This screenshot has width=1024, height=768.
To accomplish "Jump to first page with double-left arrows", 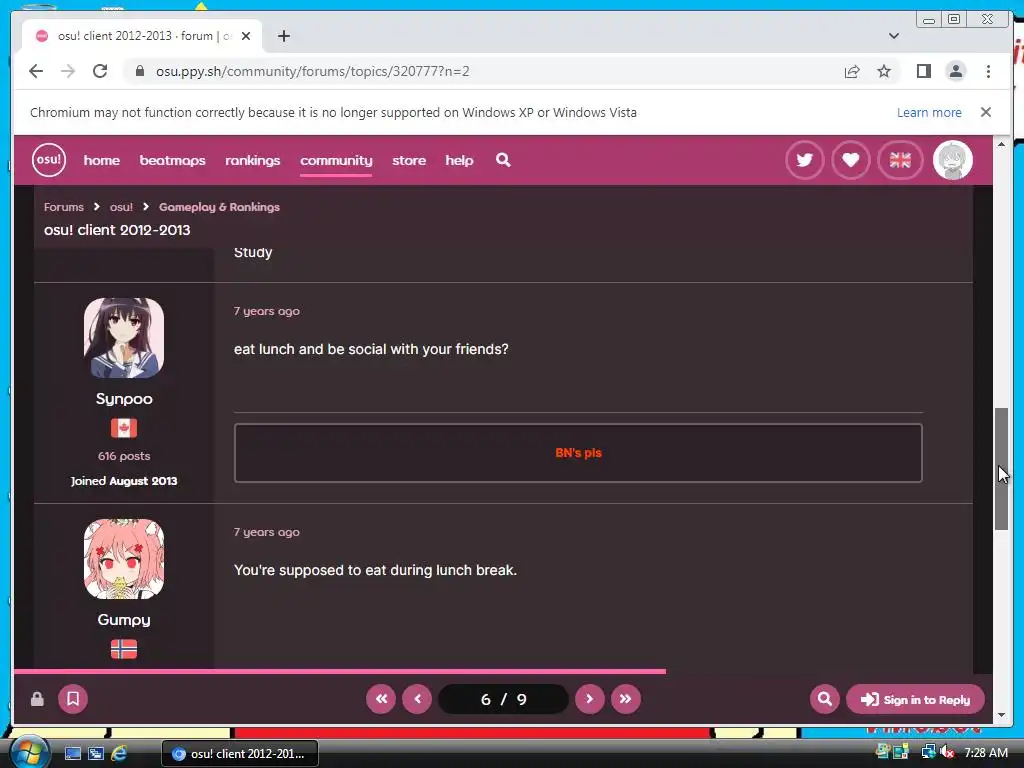I will 381,699.
